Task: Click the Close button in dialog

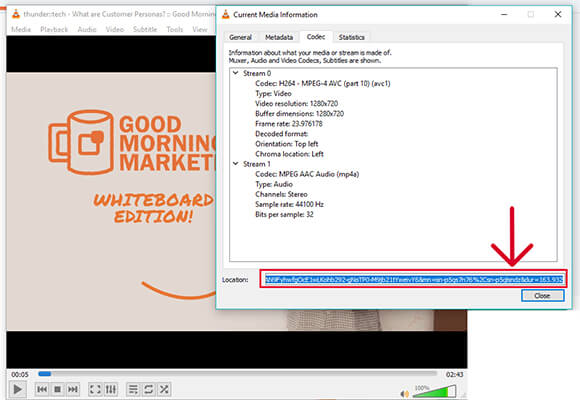Action: click(543, 296)
